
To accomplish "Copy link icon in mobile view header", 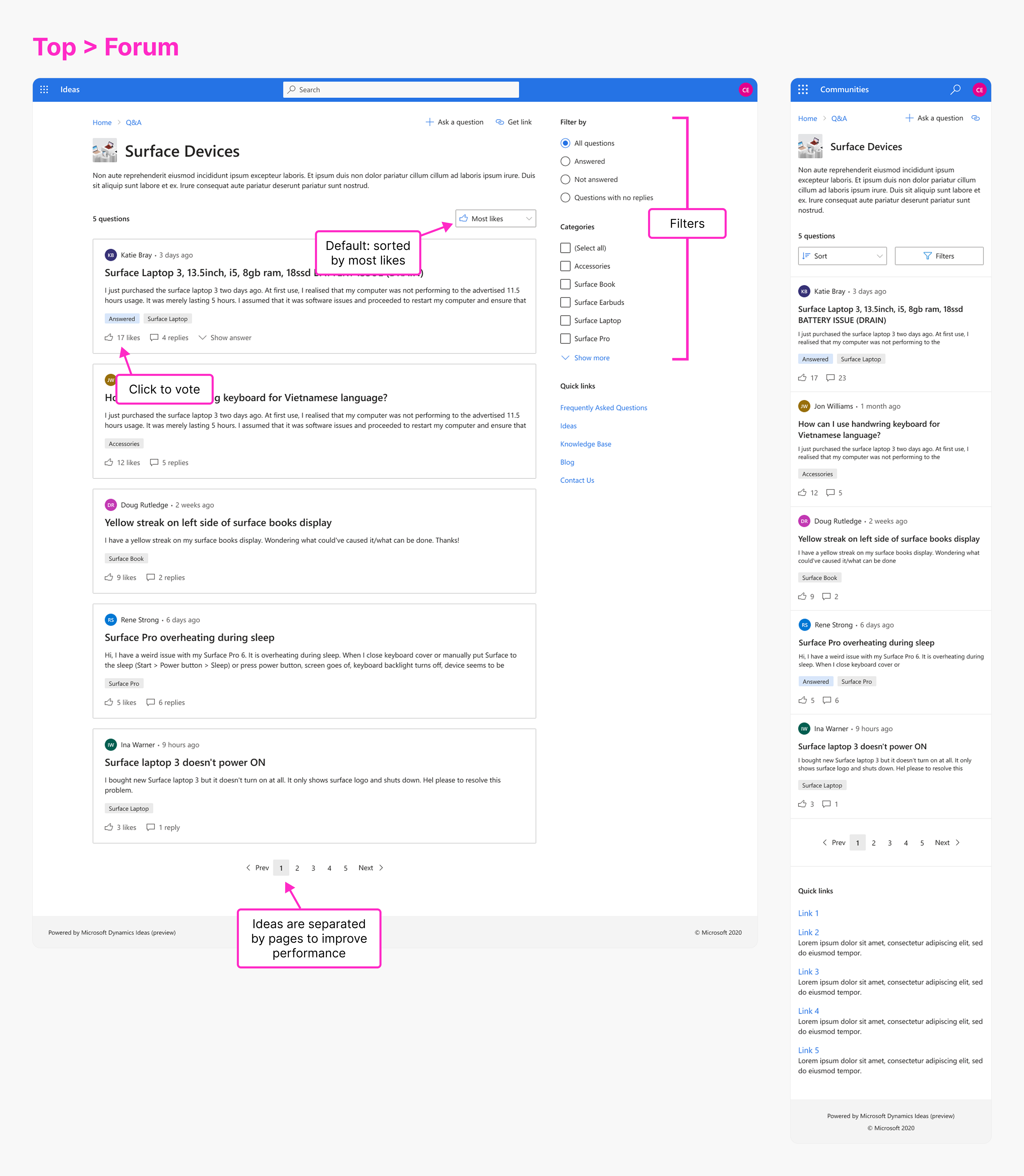I will (975, 118).
